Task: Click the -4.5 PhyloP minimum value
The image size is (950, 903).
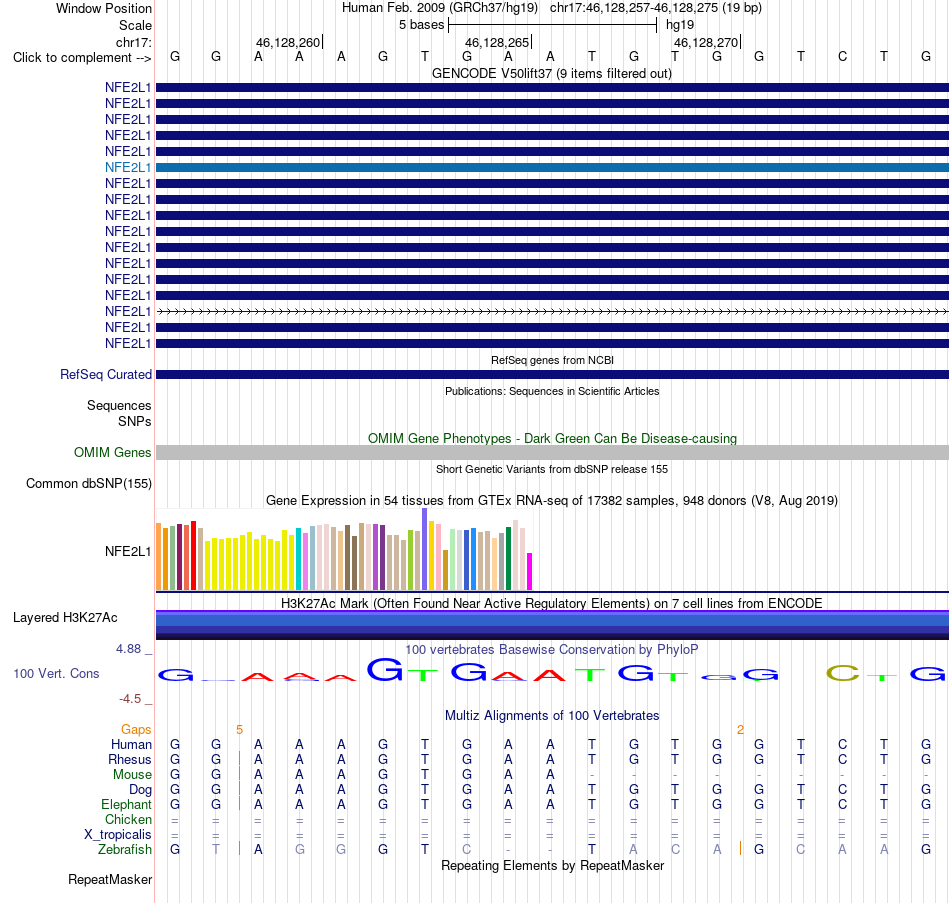Action: pos(130,699)
